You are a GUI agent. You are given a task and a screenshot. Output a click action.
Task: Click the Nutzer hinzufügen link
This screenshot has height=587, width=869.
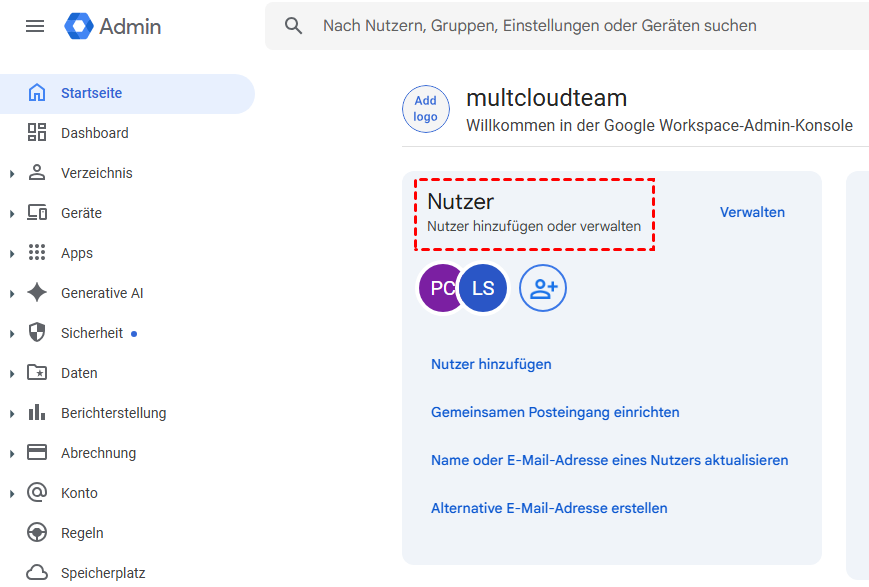tap(491, 364)
